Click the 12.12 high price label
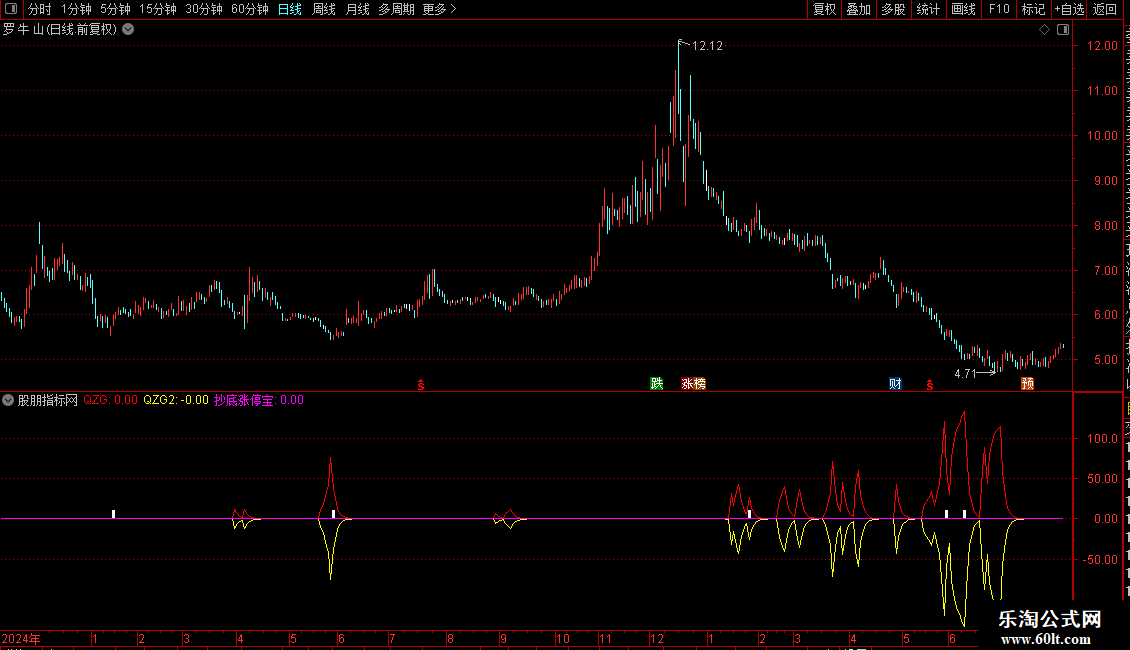Viewport: 1130px width, 650px height. click(707, 45)
